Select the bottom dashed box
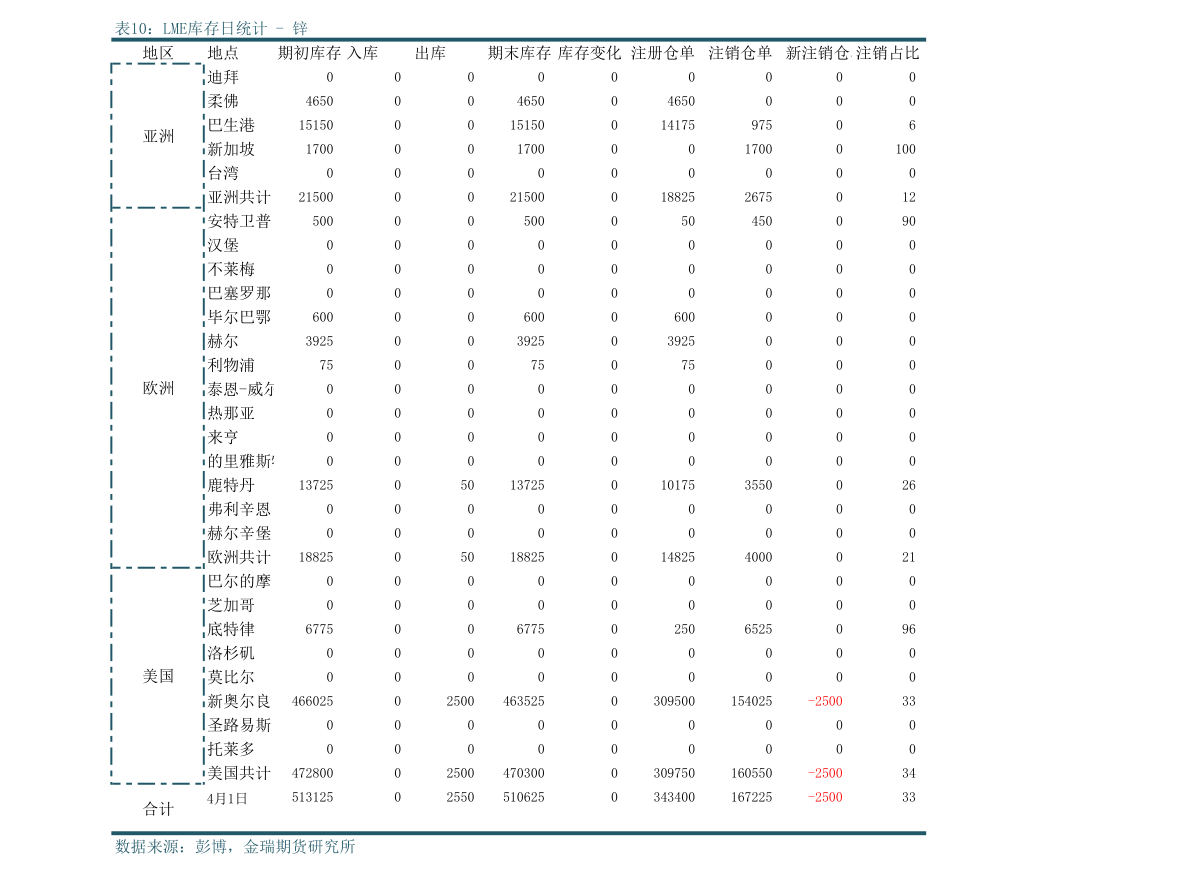The image size is (1191, 875). 157,675
